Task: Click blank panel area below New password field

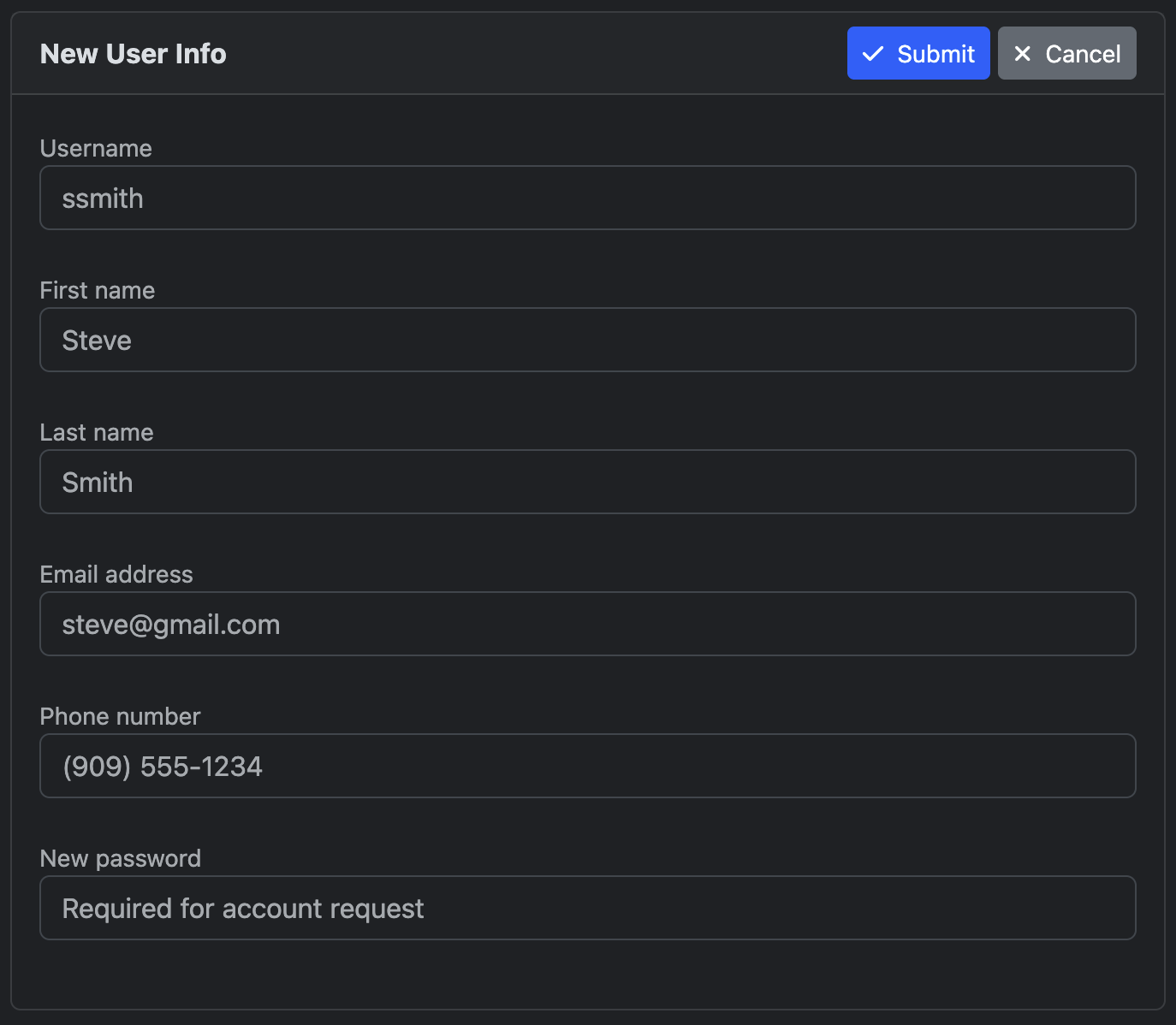Action: coord(587,975)
